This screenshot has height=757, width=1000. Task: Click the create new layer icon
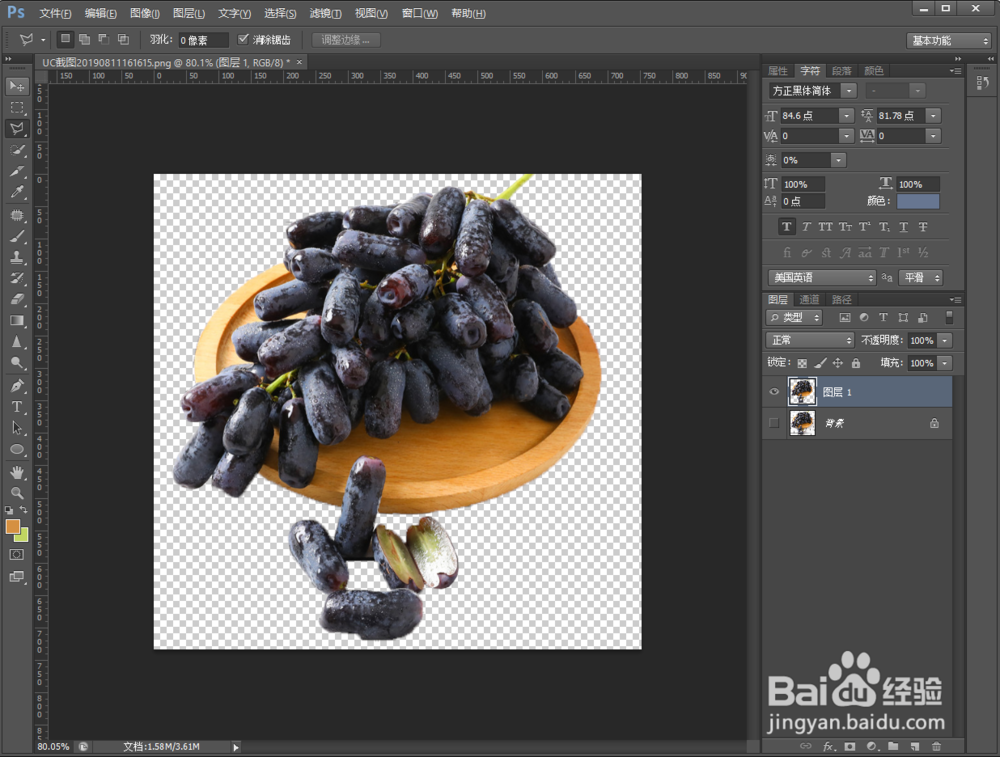pyautogui.click(x=915, y=746)
